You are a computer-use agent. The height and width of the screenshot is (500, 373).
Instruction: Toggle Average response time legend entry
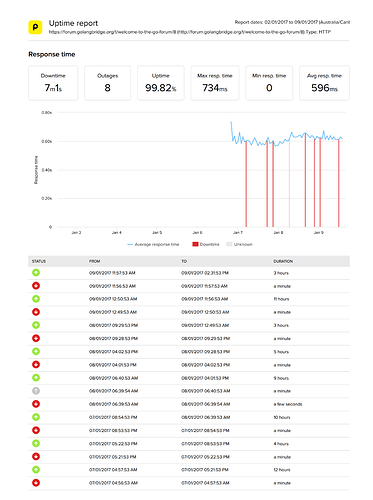[x=153, y=244]
